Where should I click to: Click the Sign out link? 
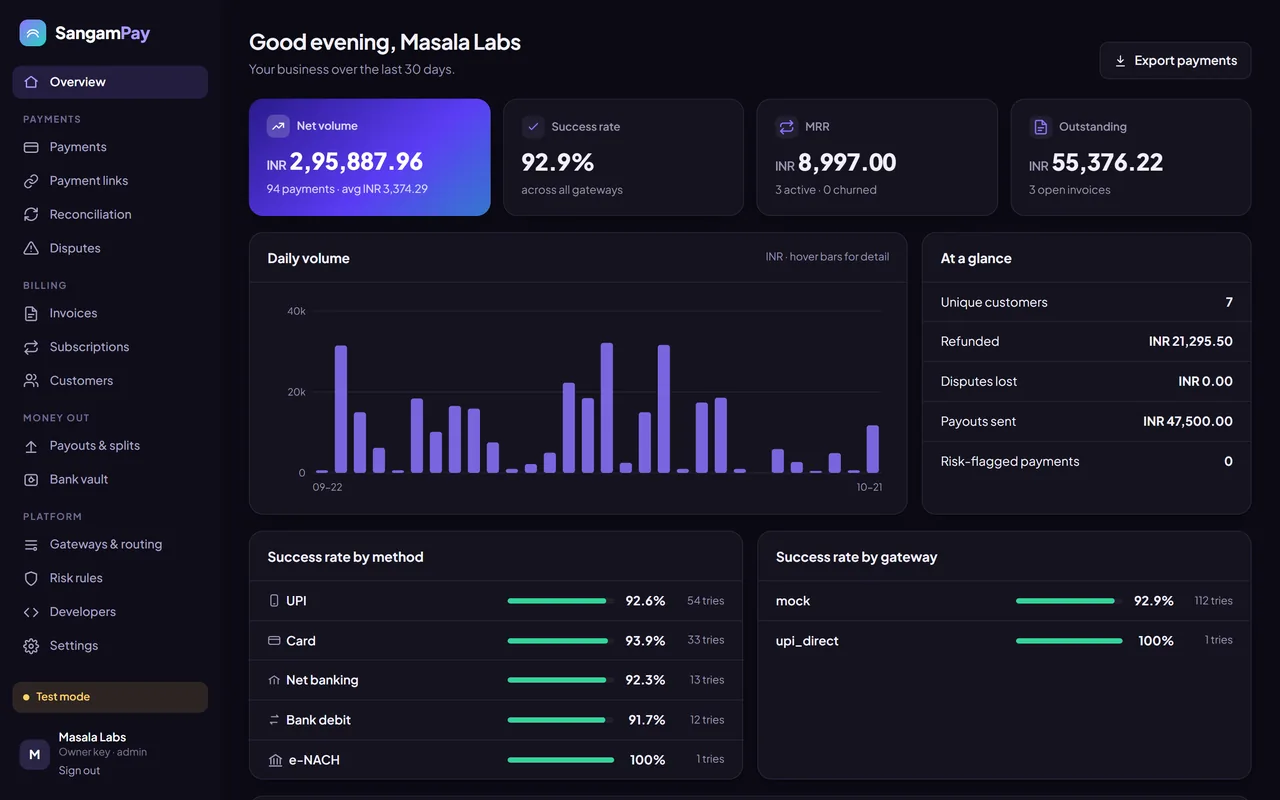[79, 771]
